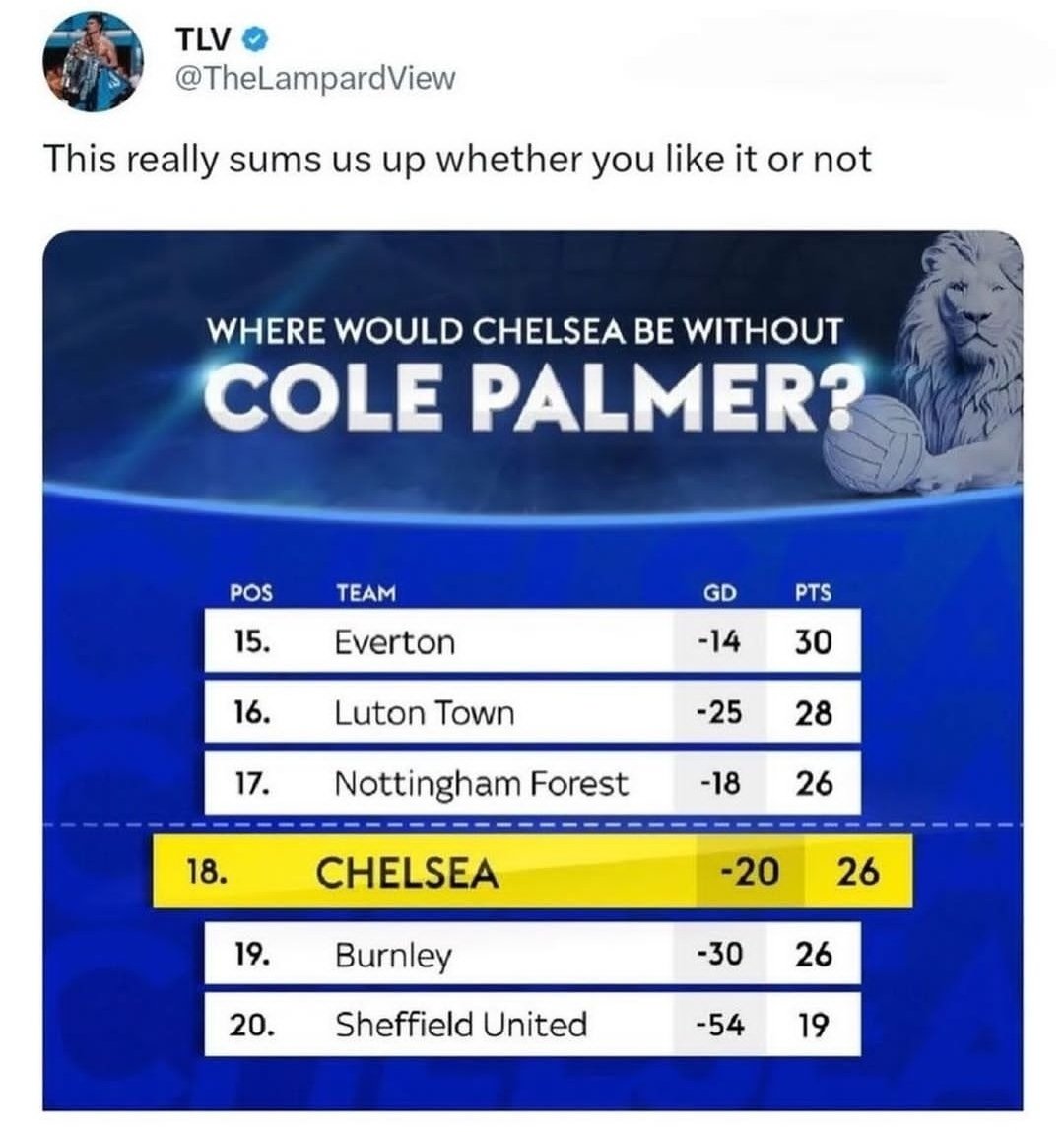Select the highlighted Chelsea row

pos(533,871)
